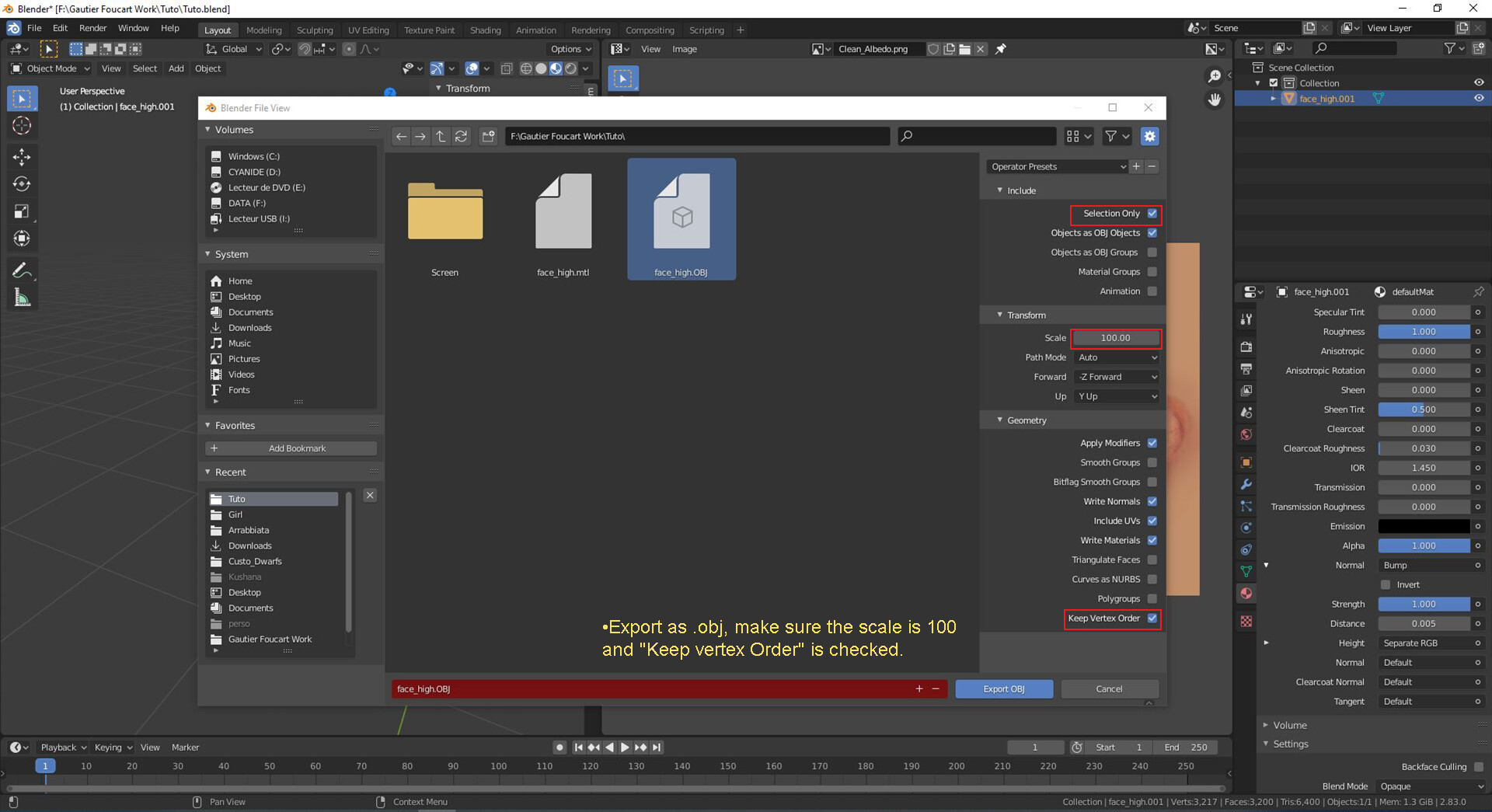Switch to the Annotate tool
This screenshot has width=1492, height=812.
pyautogui.click(x=22, y=270)
